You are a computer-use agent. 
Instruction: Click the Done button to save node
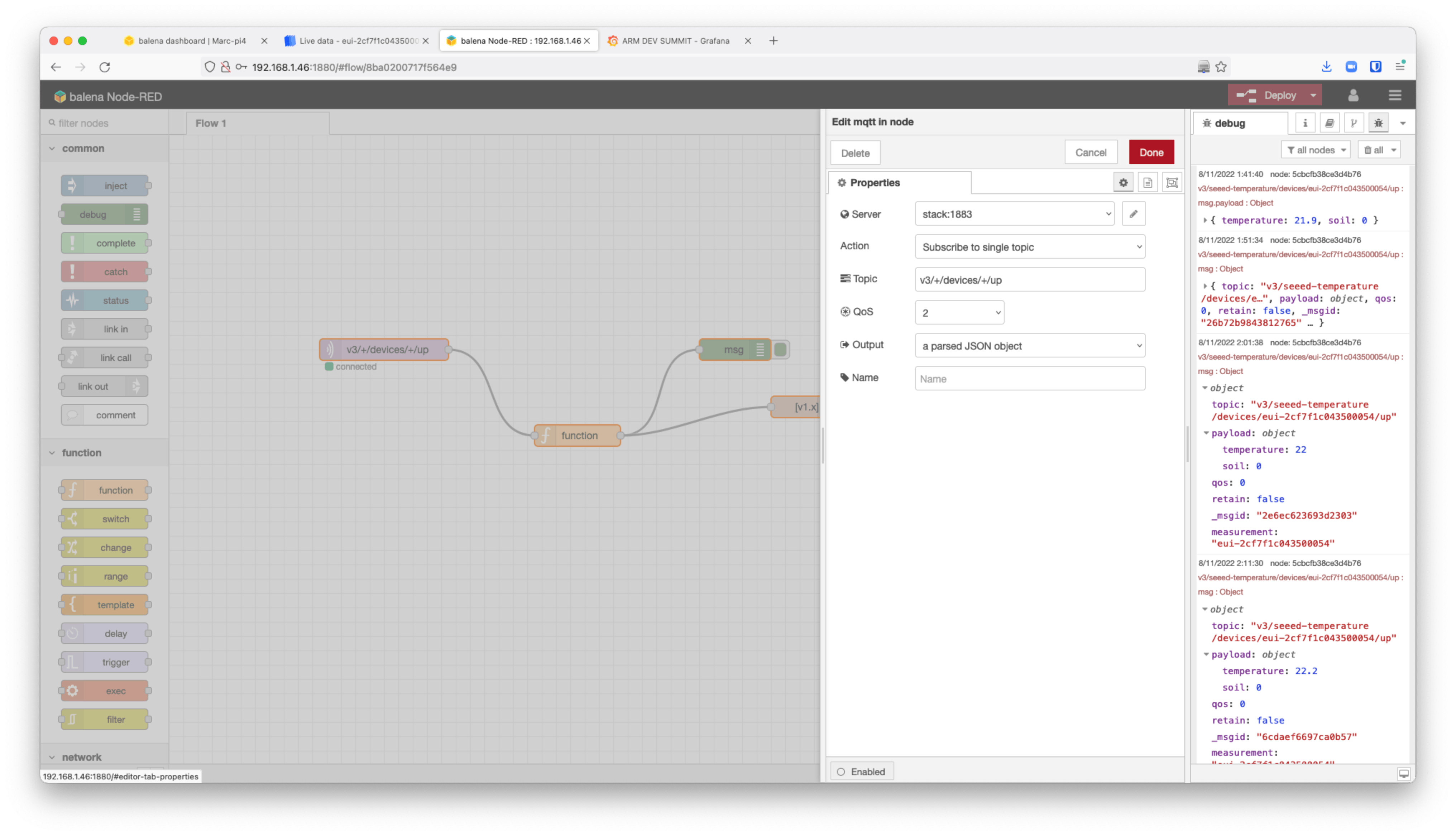tap(1152, 152)
